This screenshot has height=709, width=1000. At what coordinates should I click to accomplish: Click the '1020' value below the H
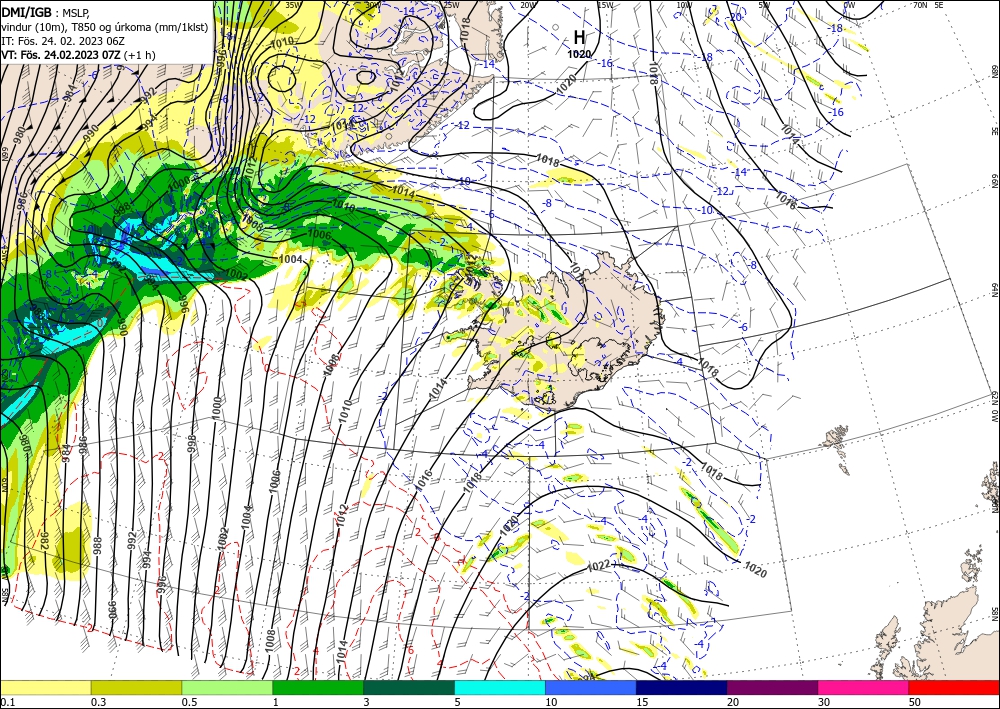579,54
